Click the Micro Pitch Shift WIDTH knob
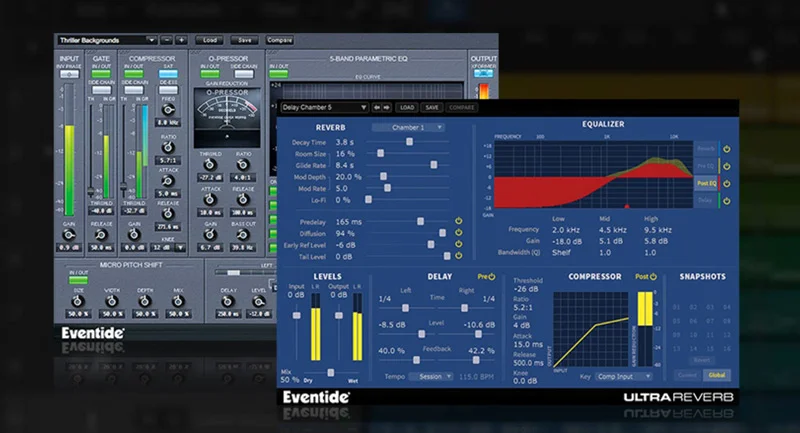This screenshot has width=800, height=433. 112,301
